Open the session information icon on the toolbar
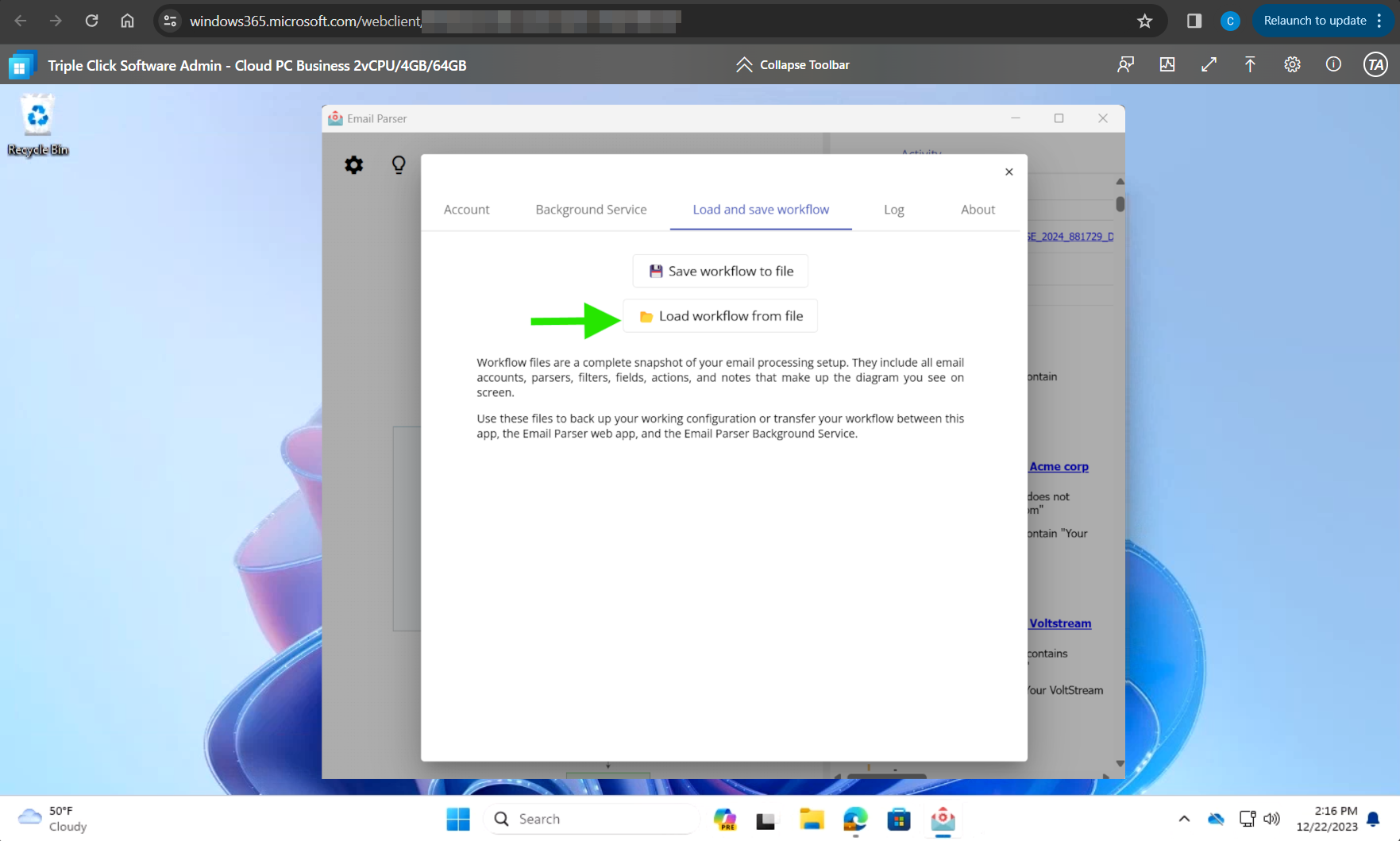Viewport: 1400px width, 841px height. (x=1334, y=64)
